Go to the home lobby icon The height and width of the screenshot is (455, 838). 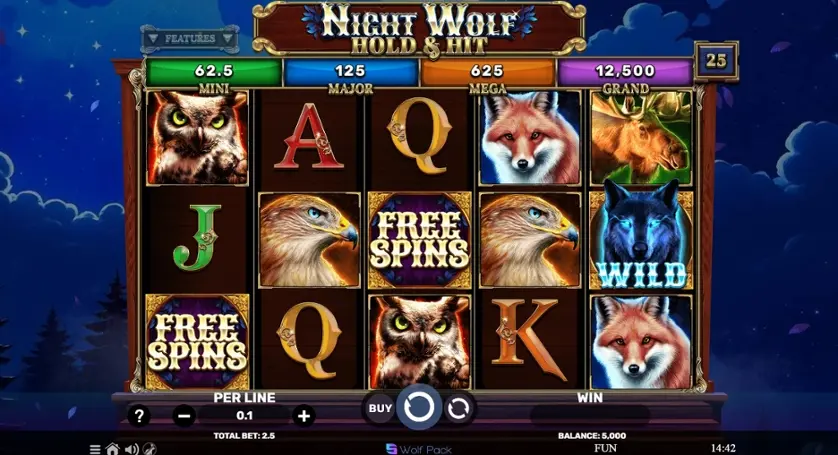[112, 449]
